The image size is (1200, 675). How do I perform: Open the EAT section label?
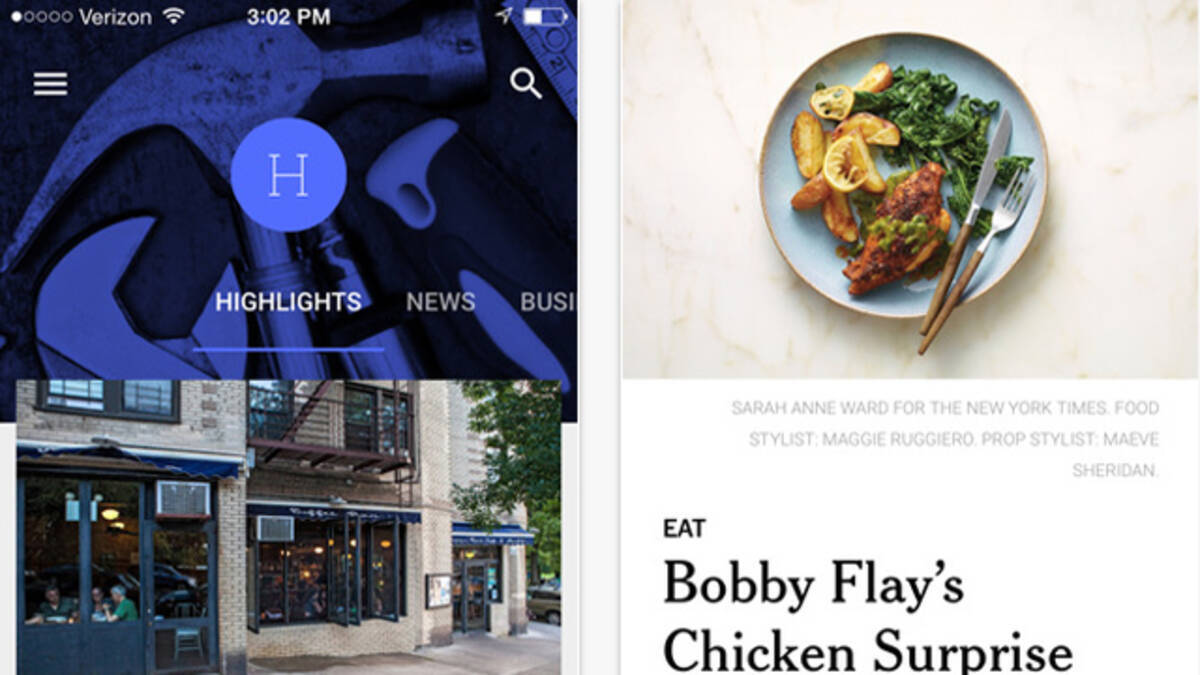click(684, 528)
